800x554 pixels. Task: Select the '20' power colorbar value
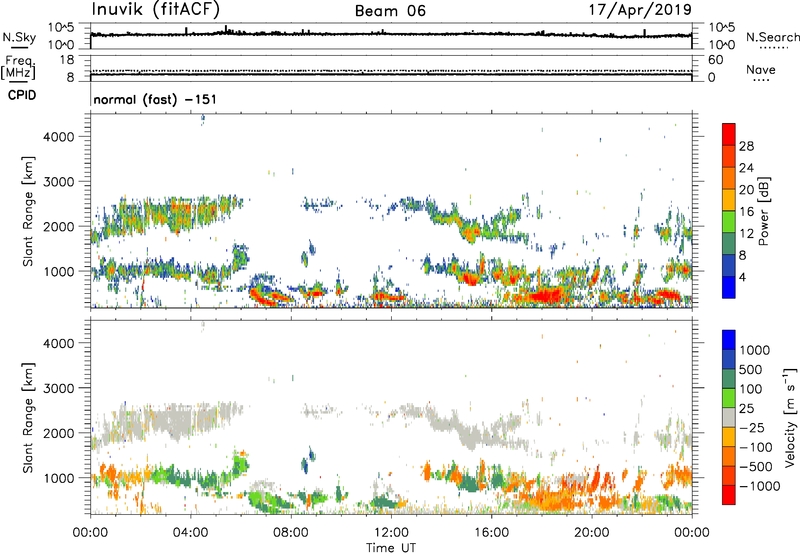tap(746, 190)
